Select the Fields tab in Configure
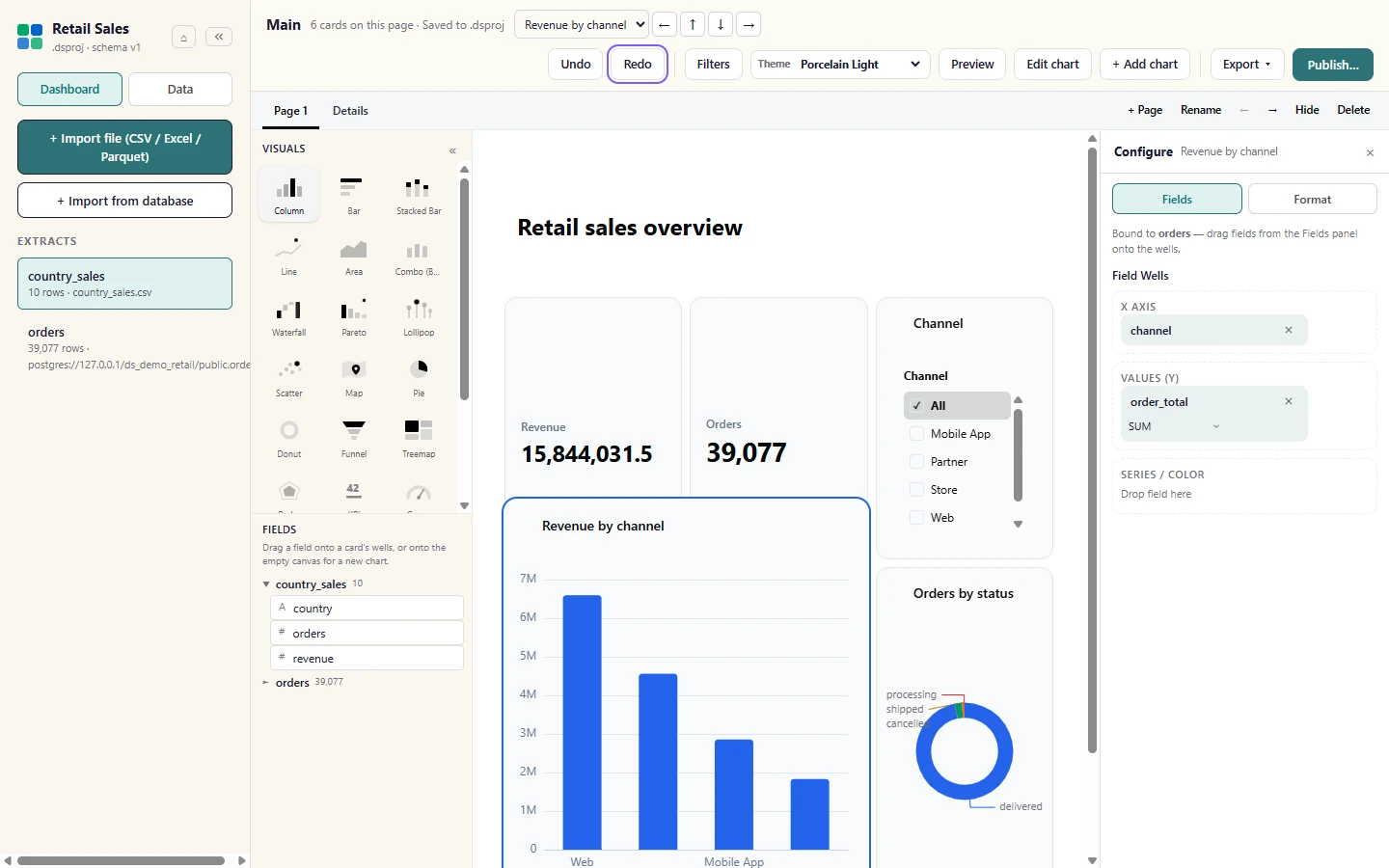The image size is (1389, 868). [x=1177, y=200]
